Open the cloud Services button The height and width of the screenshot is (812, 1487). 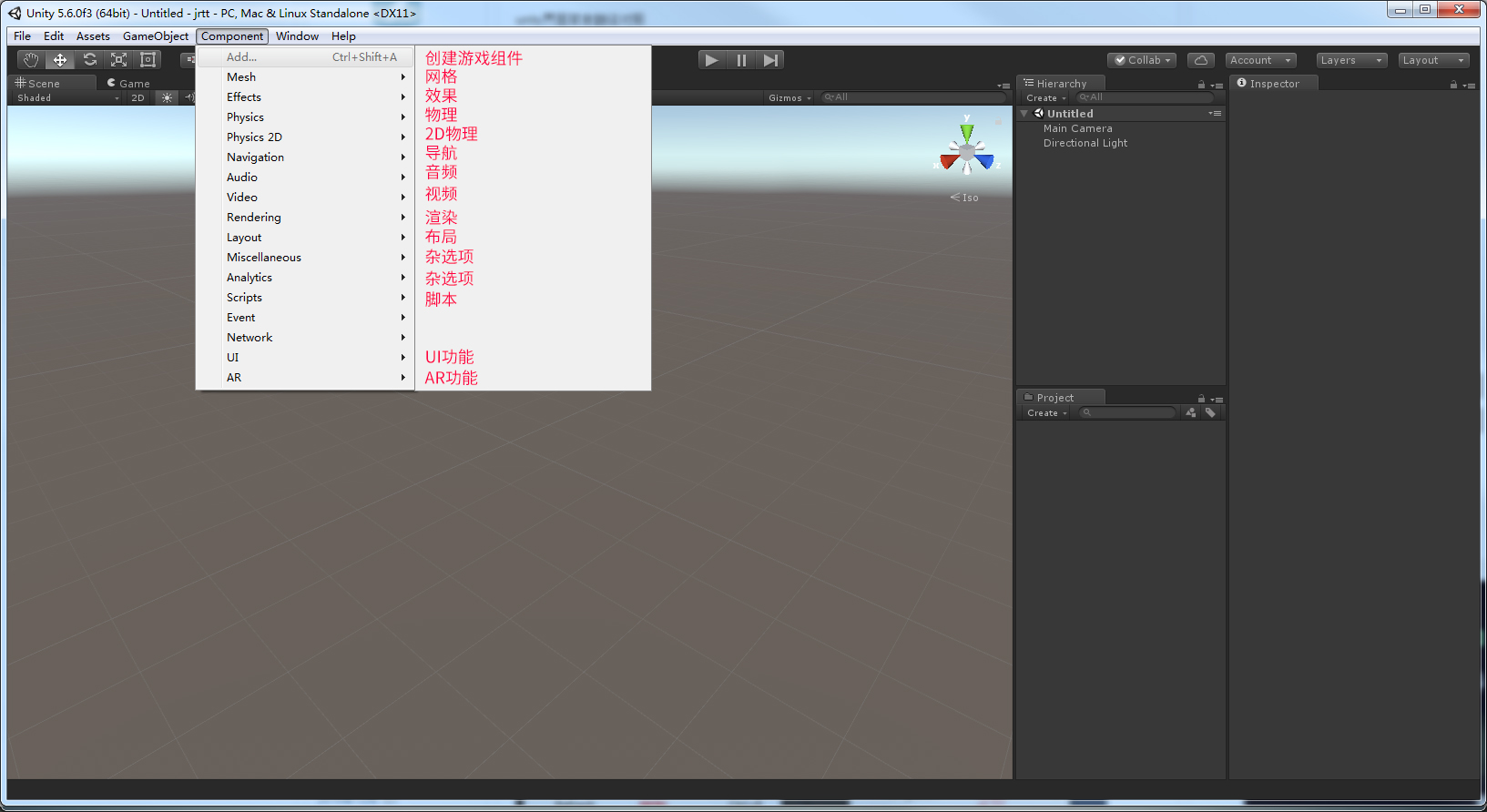coord(1201,60)
